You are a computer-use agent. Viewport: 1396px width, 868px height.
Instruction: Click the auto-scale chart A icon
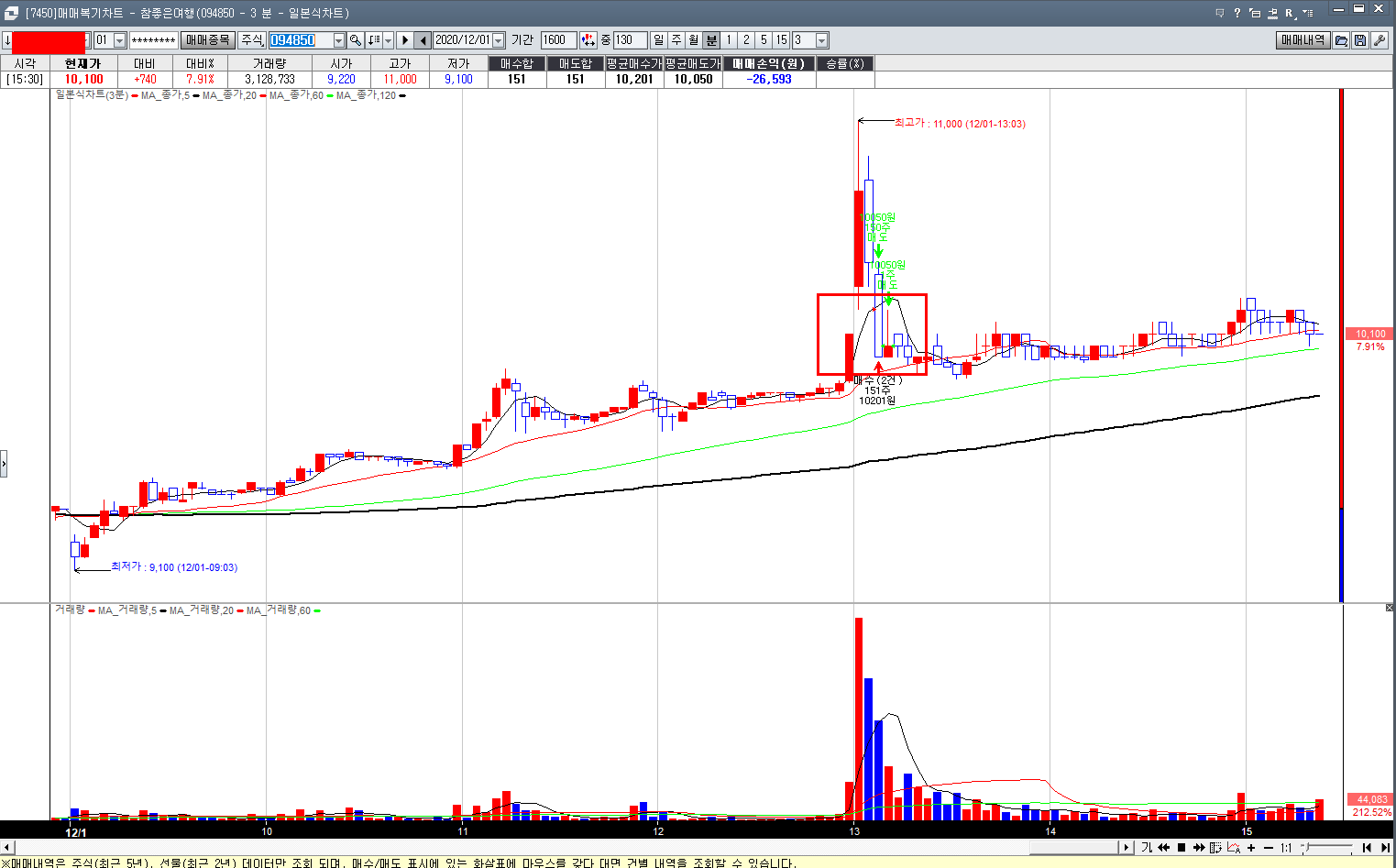point(1234,848)
